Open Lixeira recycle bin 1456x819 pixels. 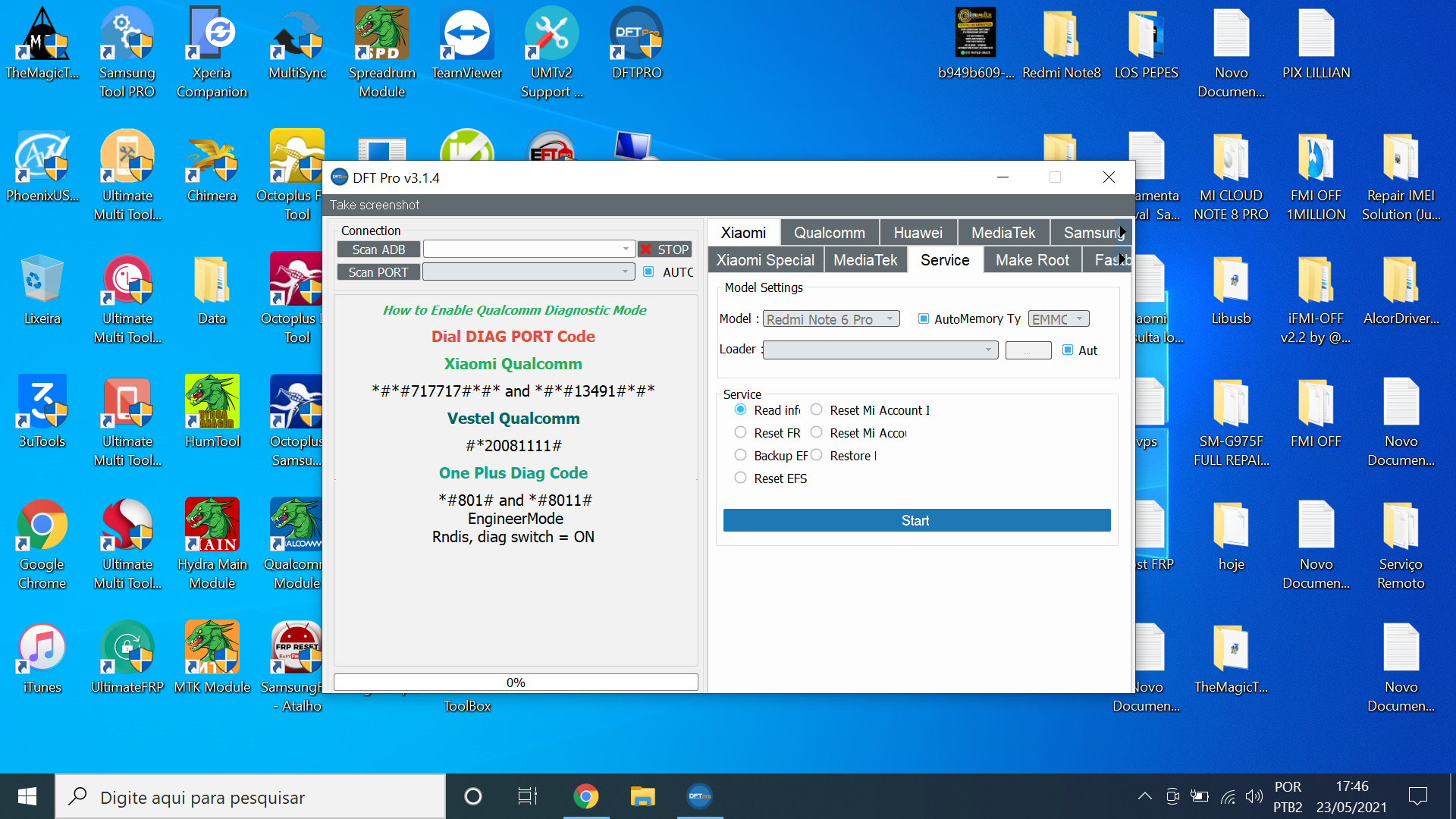[42, 290]
